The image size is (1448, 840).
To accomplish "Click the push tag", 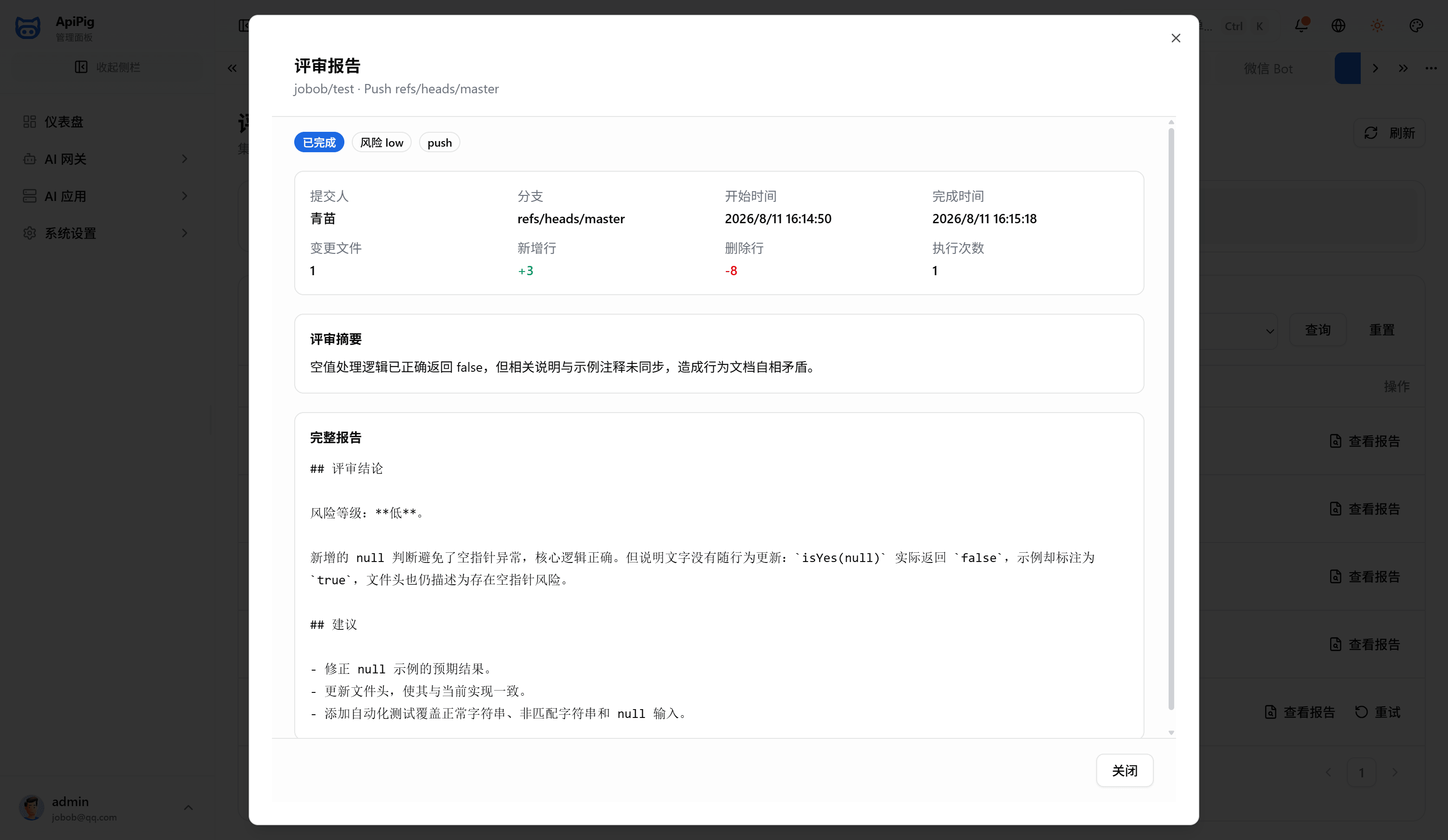I will tap(440, 142).
